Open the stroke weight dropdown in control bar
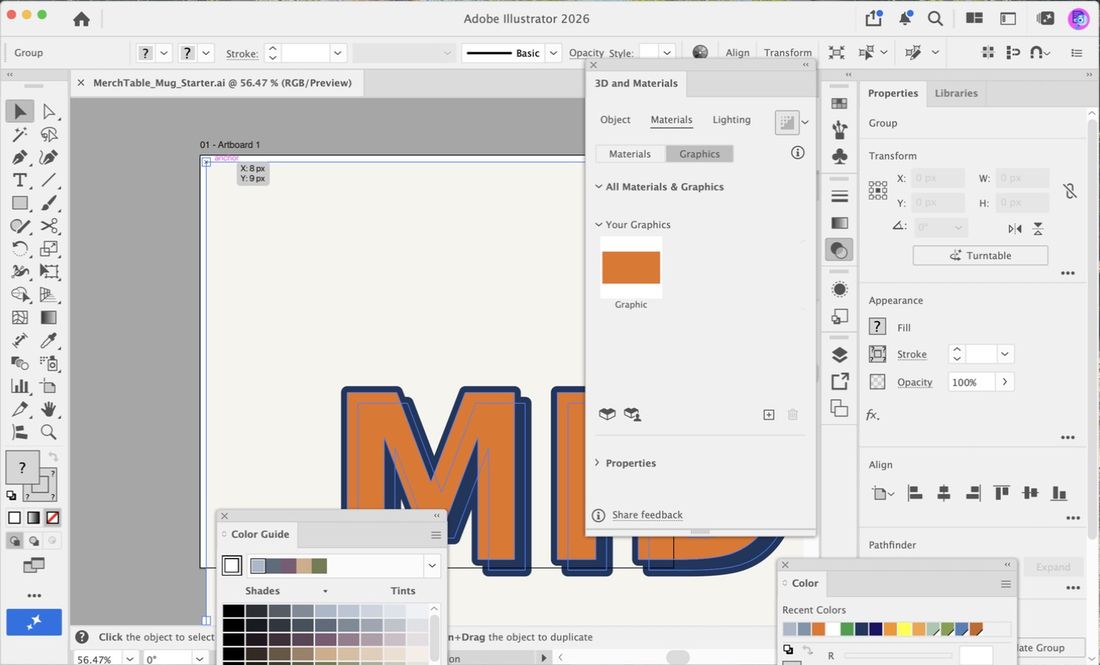Image resolution: width=1100 pixels, height=665 pixels. pyautogui.click(x=337, y=53)
